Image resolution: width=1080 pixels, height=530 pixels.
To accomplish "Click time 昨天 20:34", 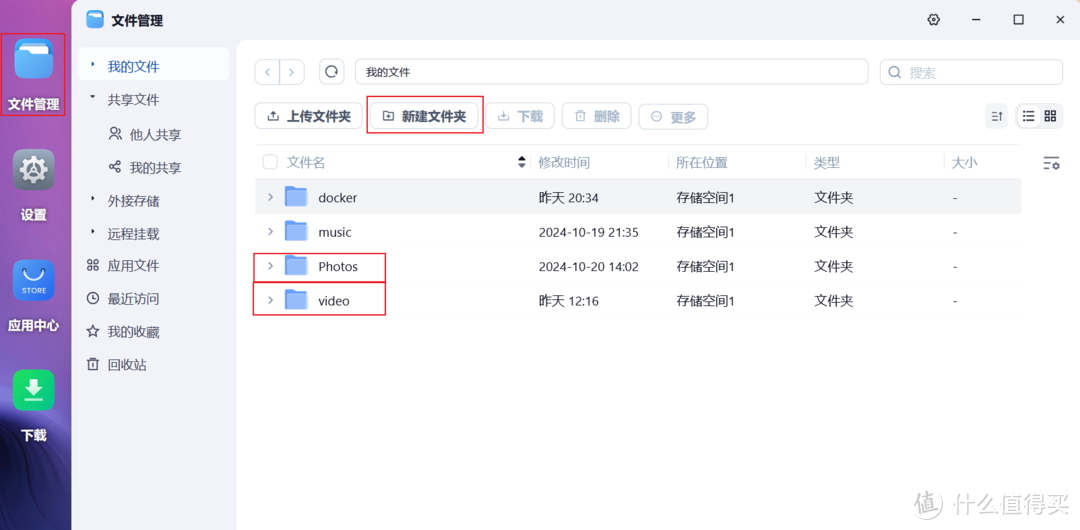I will click(568, 198).
